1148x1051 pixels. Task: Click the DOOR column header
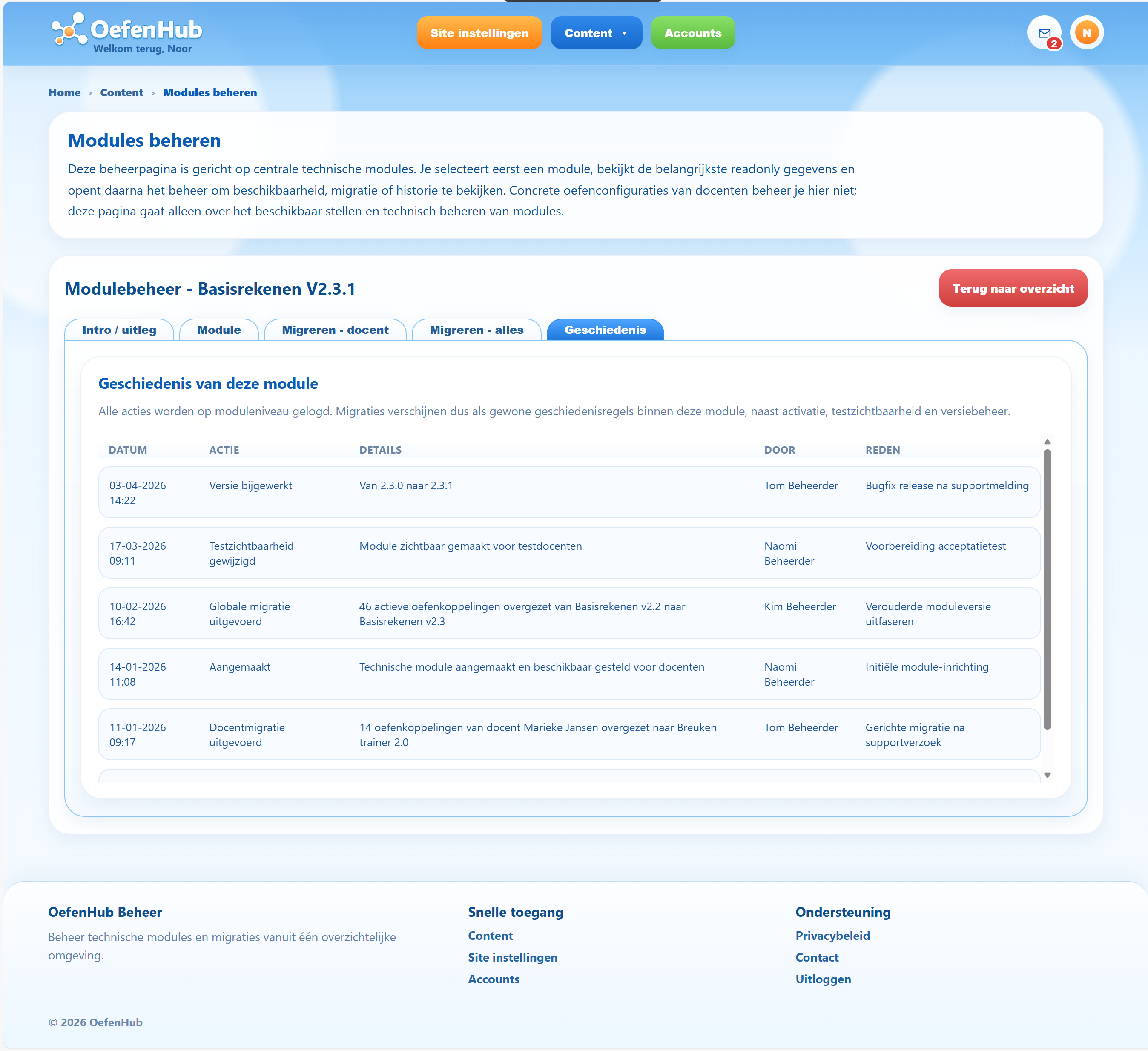pos(780,450)
